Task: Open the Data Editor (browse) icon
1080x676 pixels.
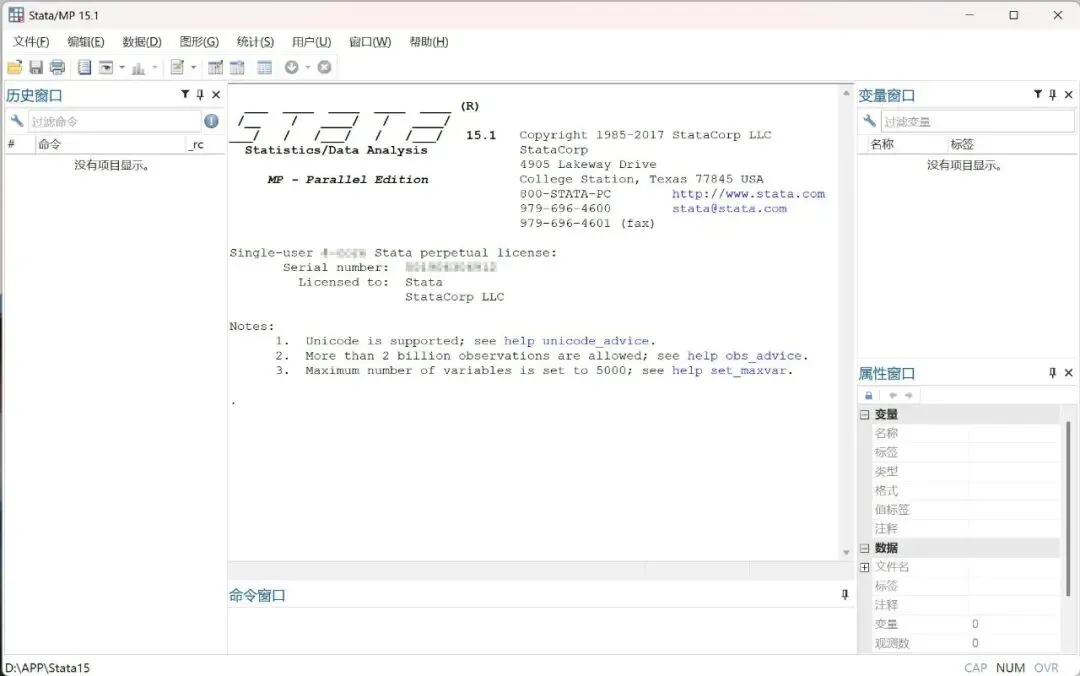Action: pos(237,67)
